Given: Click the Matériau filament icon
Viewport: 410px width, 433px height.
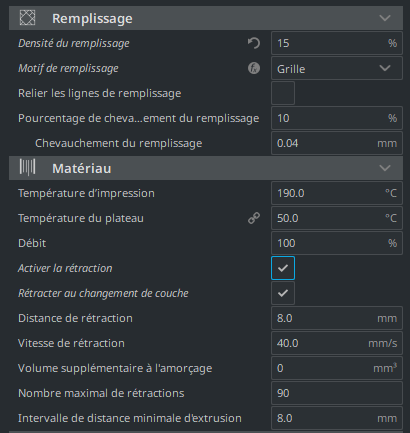Looking at the screenshot, I should (27, 167).
